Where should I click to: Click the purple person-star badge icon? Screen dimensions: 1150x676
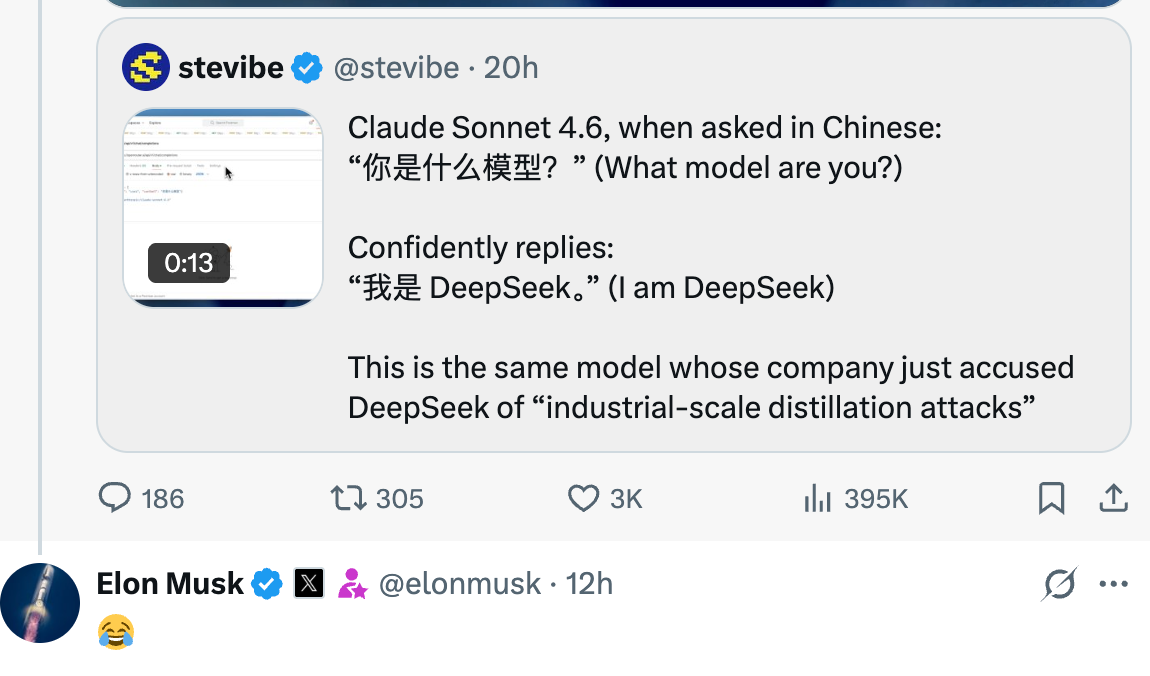tap(352, 583)
